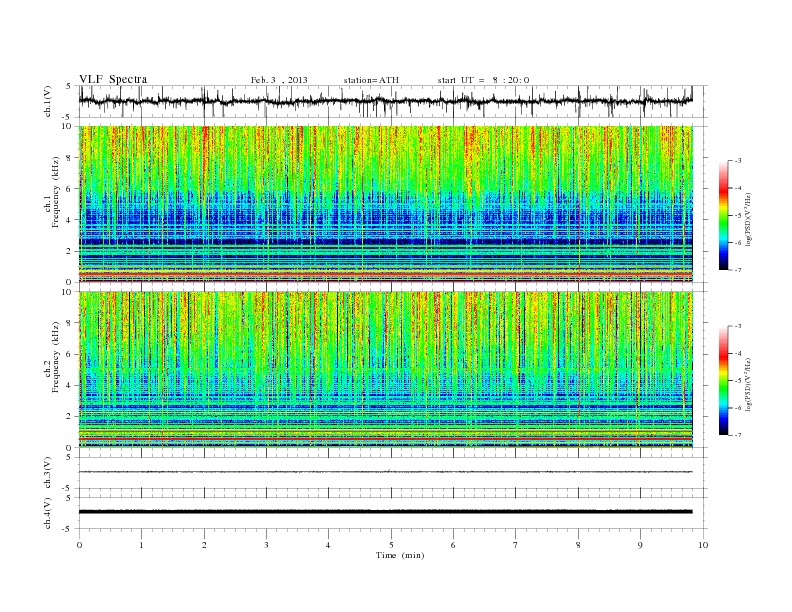Click the "10" kHz tick on ch.2 spectrogram
Image resolution: width=792 pixels, height=612 pixels.
[x=68, y=292]
